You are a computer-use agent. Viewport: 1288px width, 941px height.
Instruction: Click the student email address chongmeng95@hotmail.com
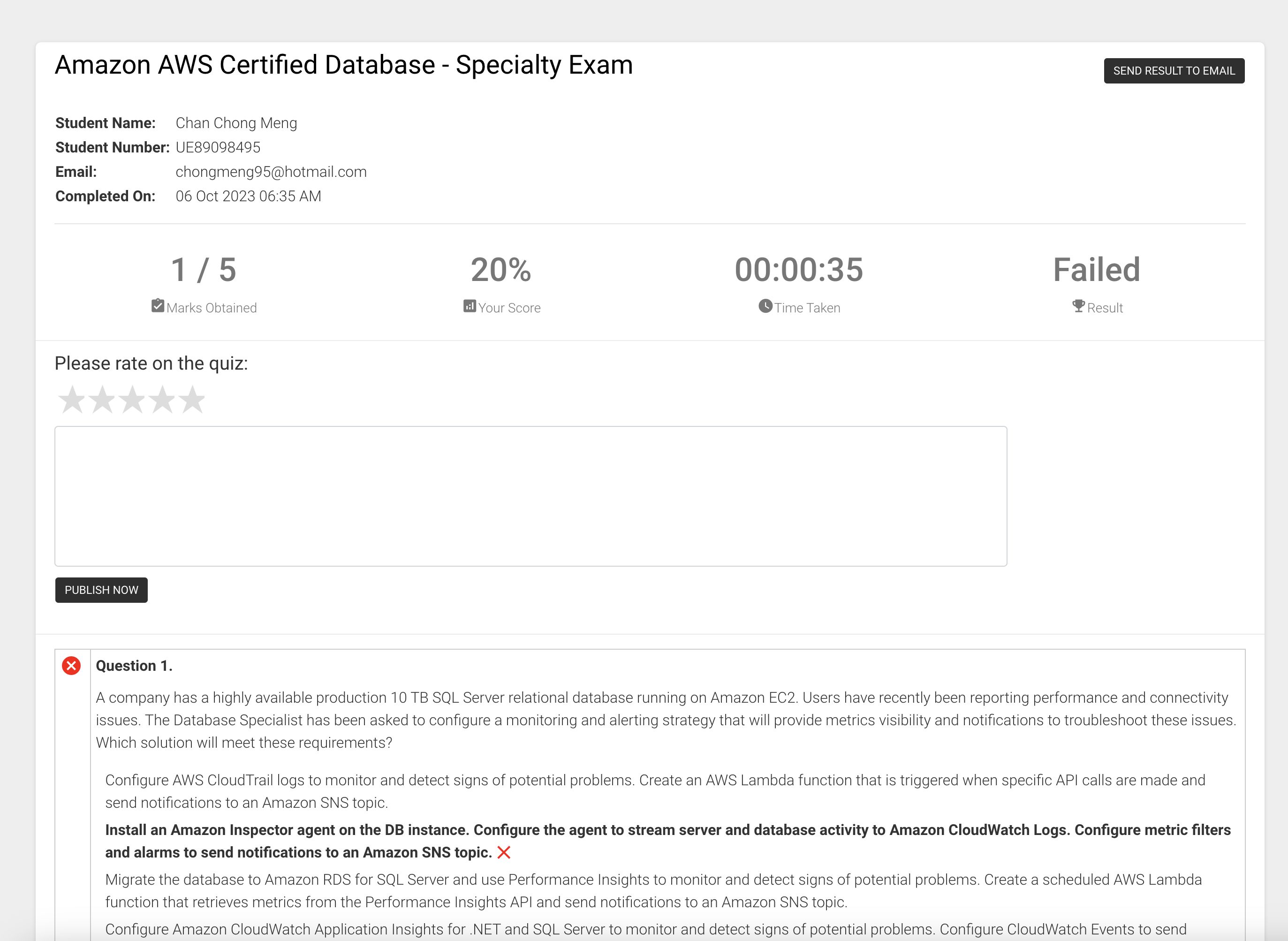click(271, 172)
